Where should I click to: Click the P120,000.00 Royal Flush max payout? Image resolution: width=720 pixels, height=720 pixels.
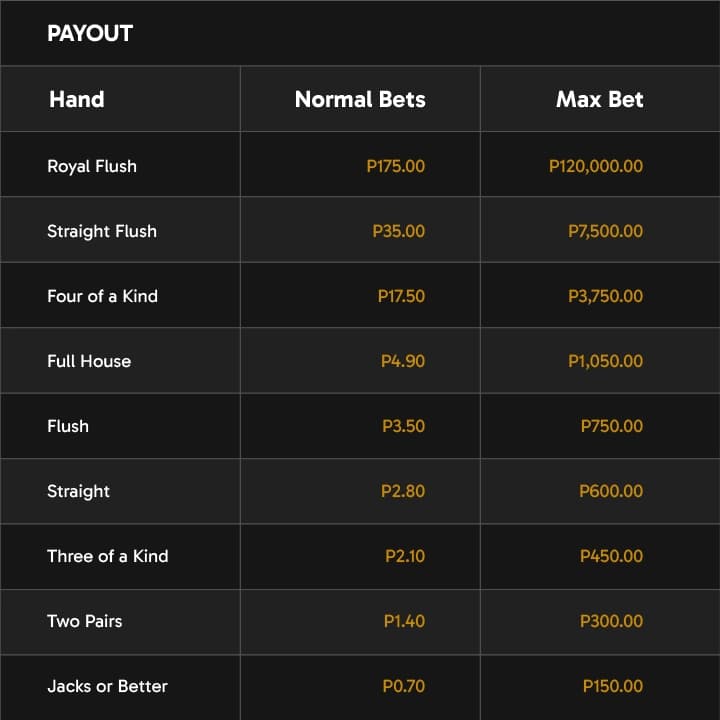tap(596, 166)
